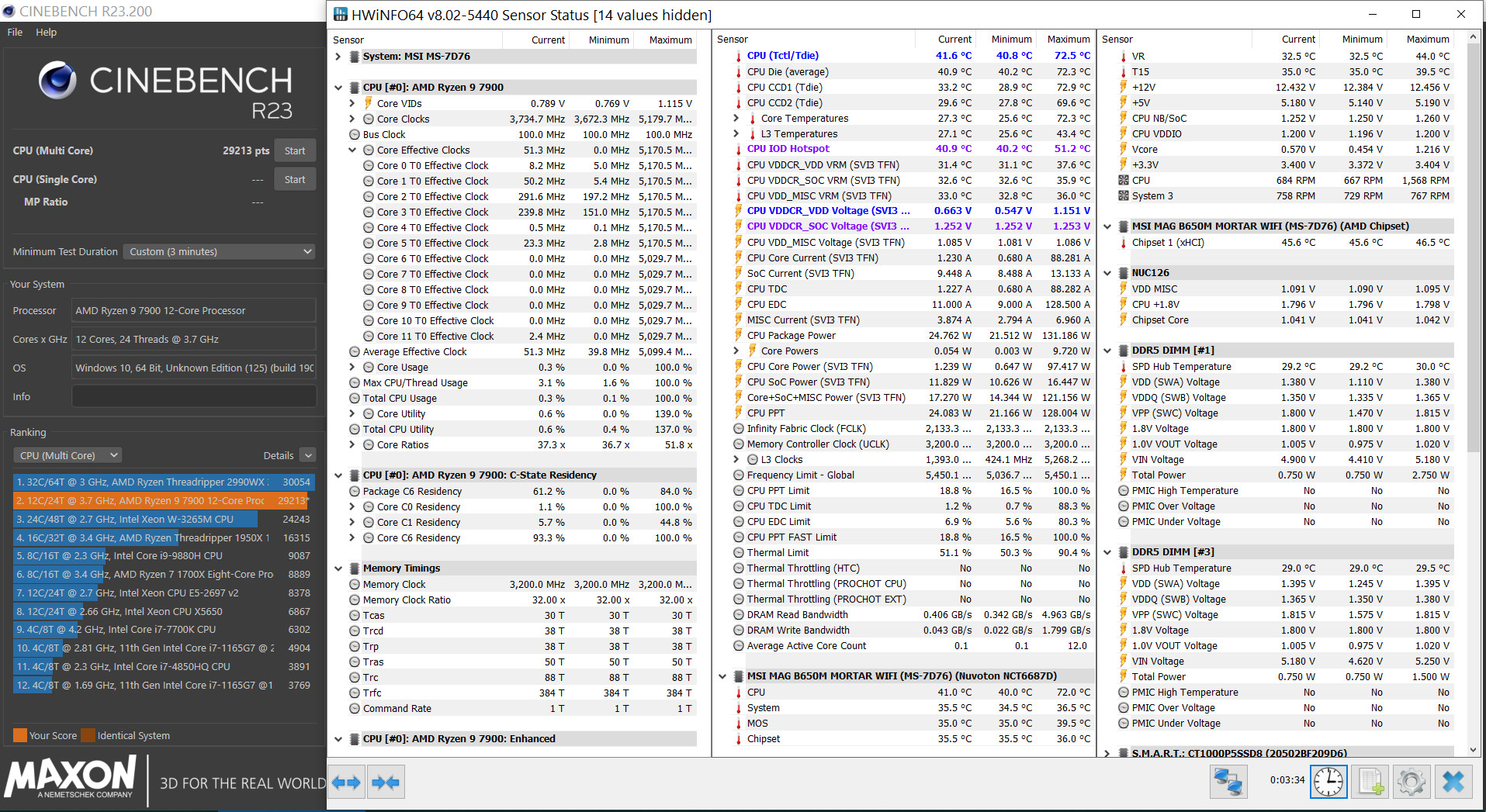Click the fan icon beside System 3
This screenshot has width=1486, height=812.
pyautogui.click(x=1123, y=195)
